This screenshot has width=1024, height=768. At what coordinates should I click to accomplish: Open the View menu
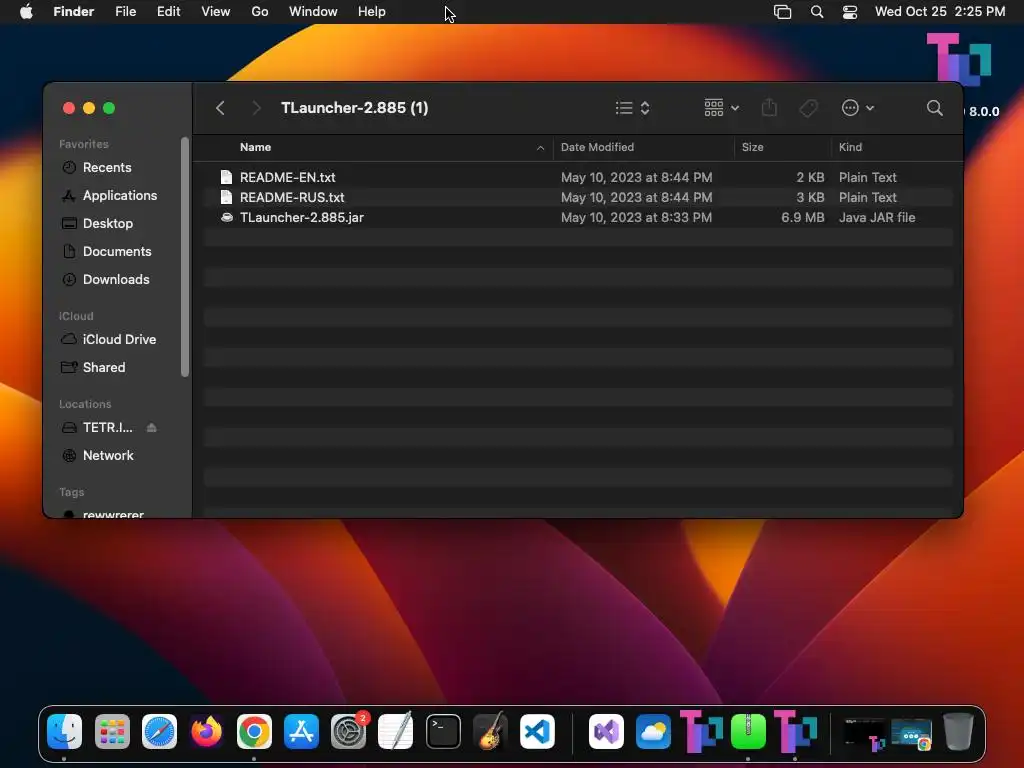pos(216,12)
